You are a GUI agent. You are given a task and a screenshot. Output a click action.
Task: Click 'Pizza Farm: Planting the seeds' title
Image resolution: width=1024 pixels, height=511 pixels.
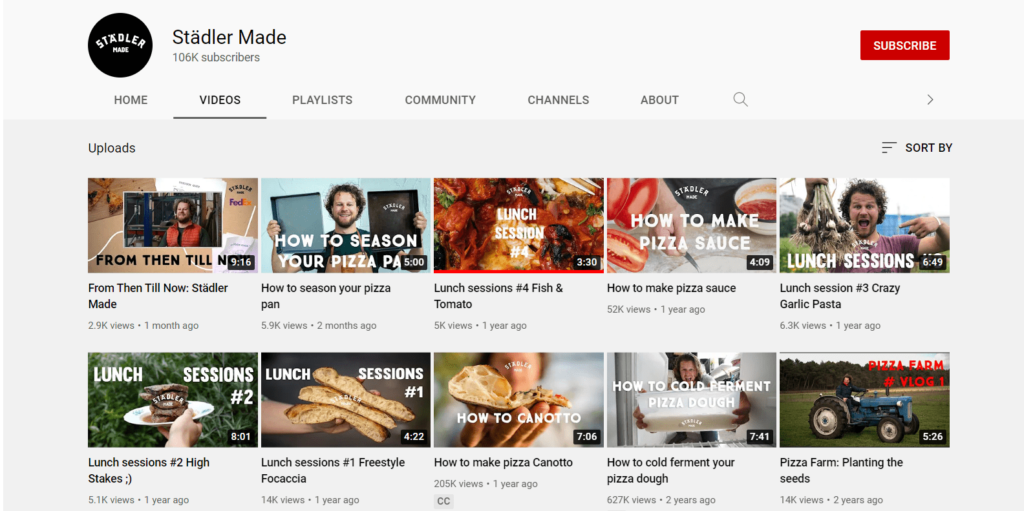(x=841, y=470)
